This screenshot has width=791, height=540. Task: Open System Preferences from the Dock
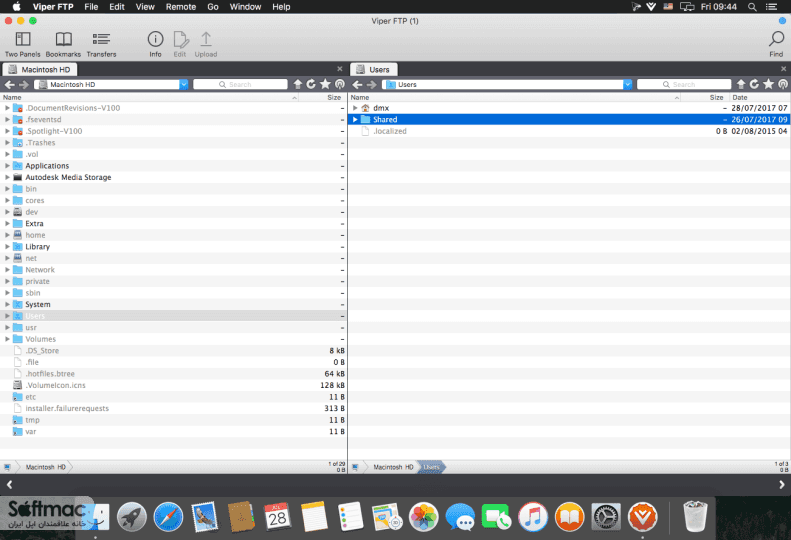pyautogui.click(x=606, y=517)
